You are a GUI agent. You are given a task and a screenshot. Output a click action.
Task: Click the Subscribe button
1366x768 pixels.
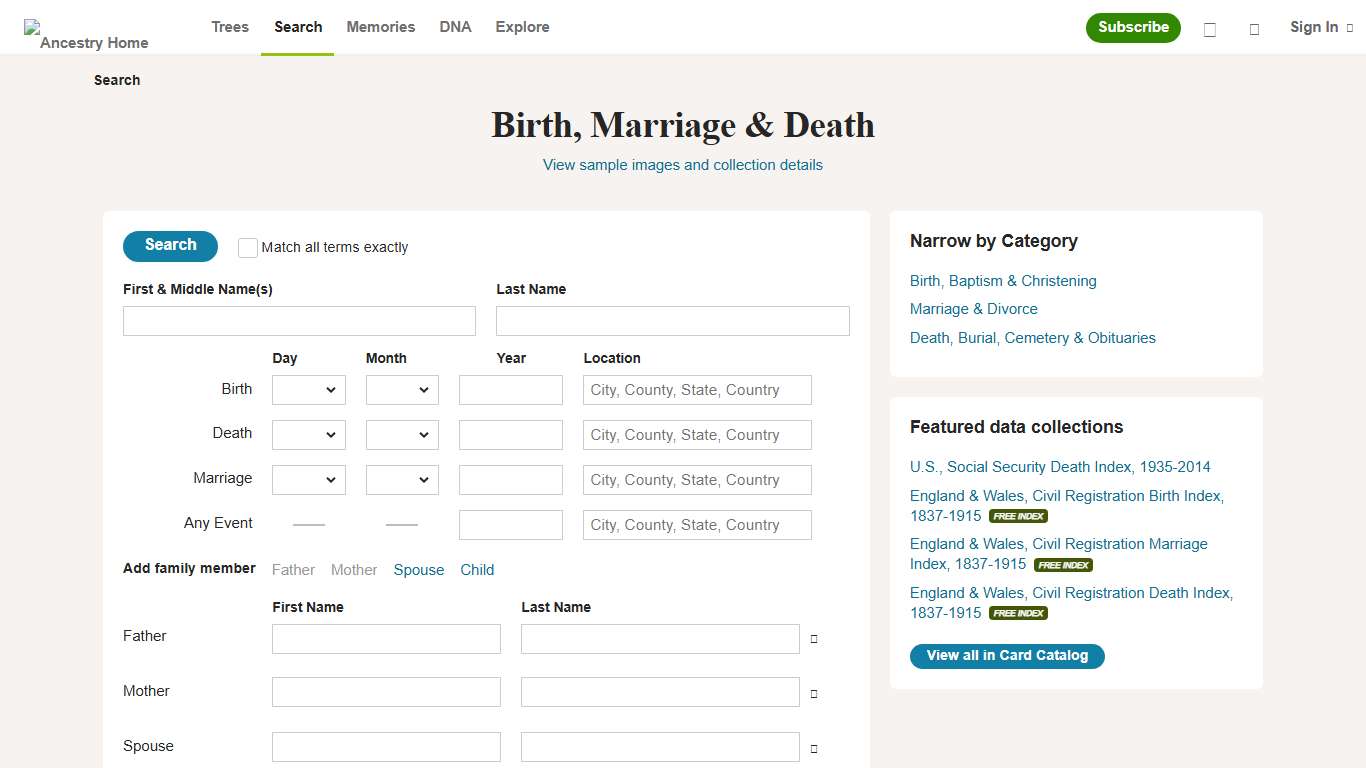click(1133, 28)
